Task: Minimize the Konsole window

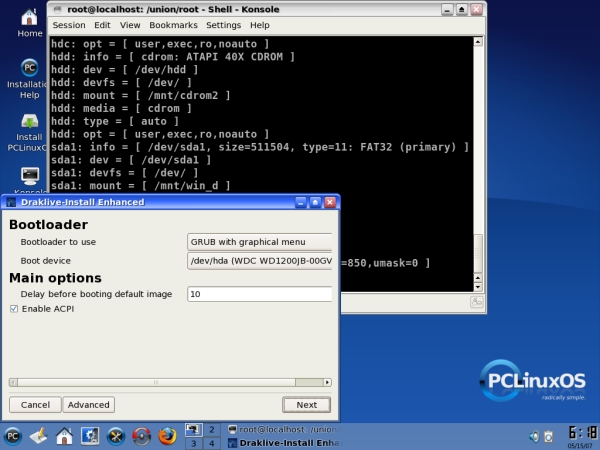Action: [x=447, y=9]
